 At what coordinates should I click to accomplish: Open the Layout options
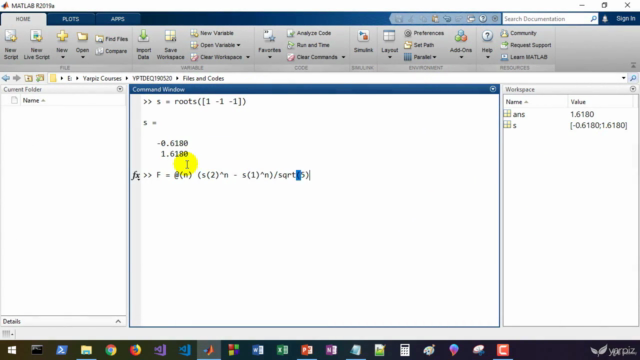389,45
